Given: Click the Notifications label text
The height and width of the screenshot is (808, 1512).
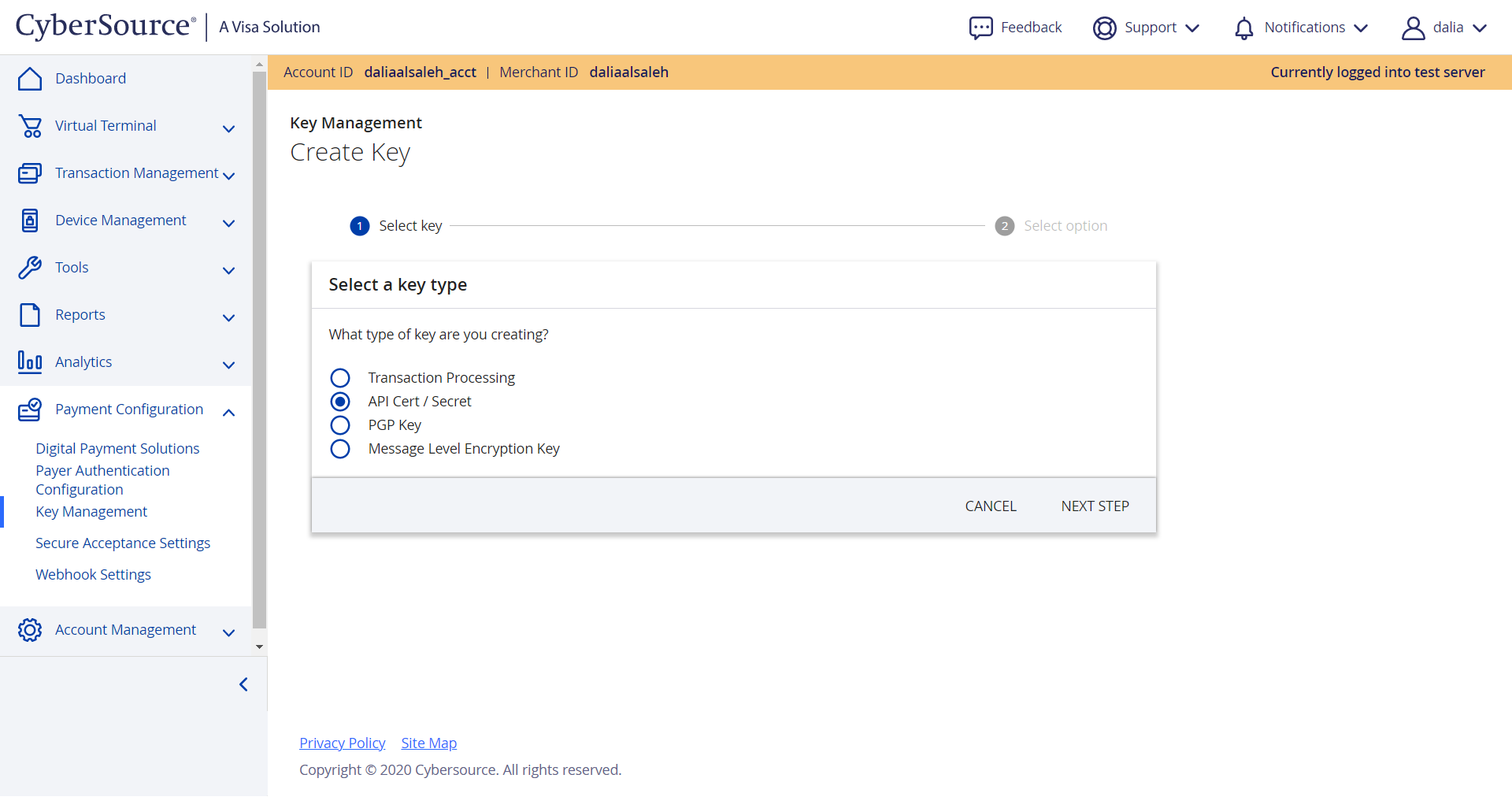Looking at the screenshot, I should pyautogui.click(x=1304, y=28).
